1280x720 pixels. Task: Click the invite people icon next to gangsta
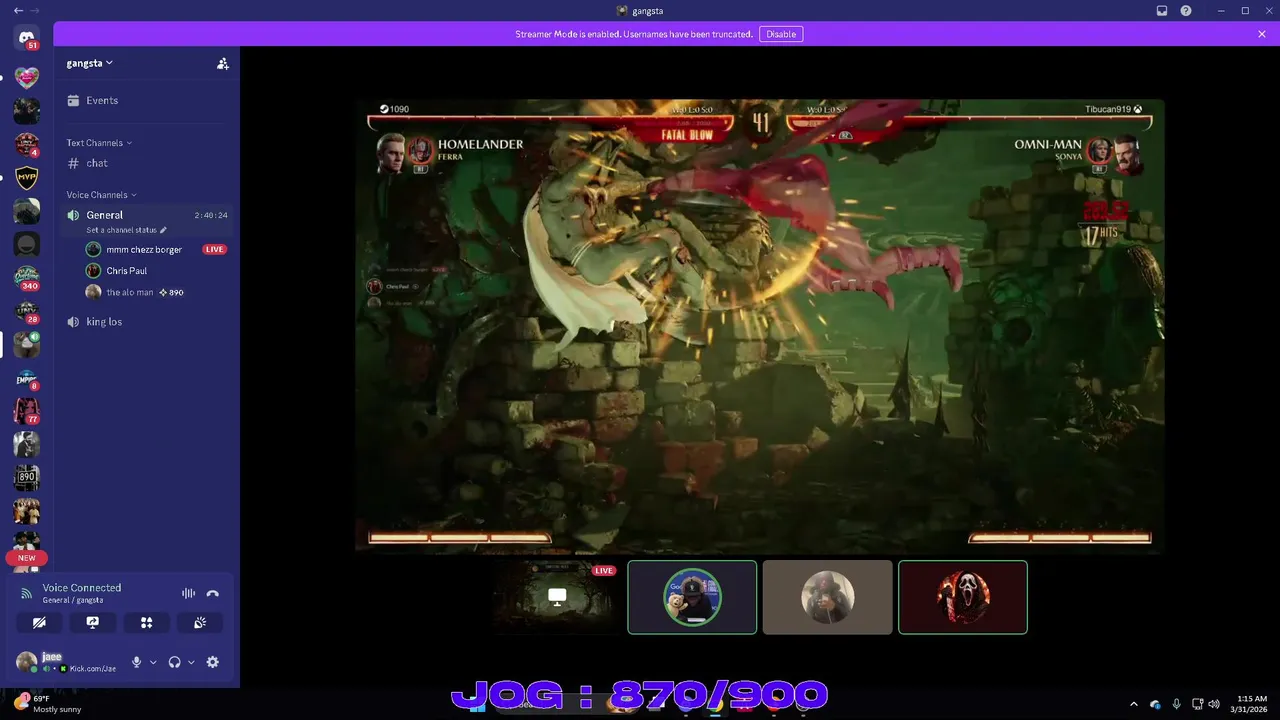pos(223,63)
